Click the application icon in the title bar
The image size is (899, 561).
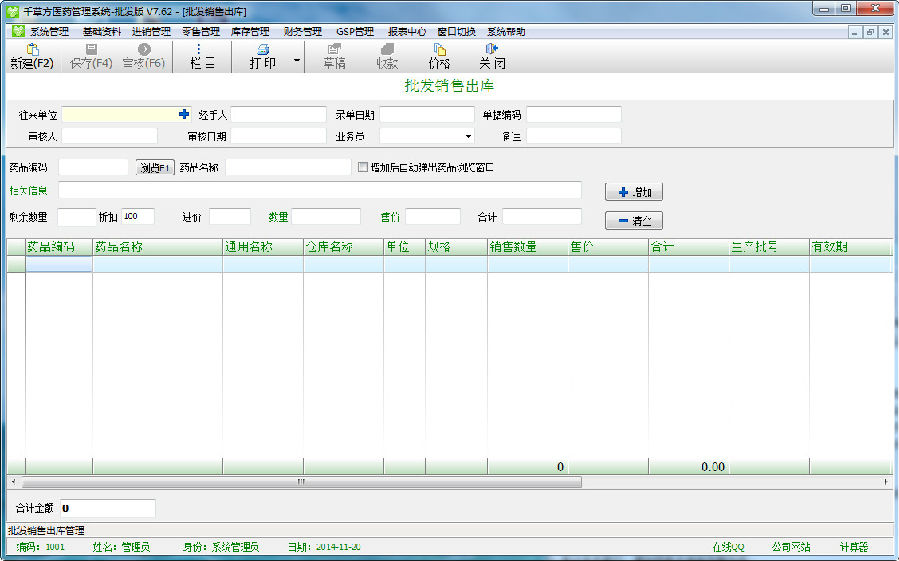(13, 11)
